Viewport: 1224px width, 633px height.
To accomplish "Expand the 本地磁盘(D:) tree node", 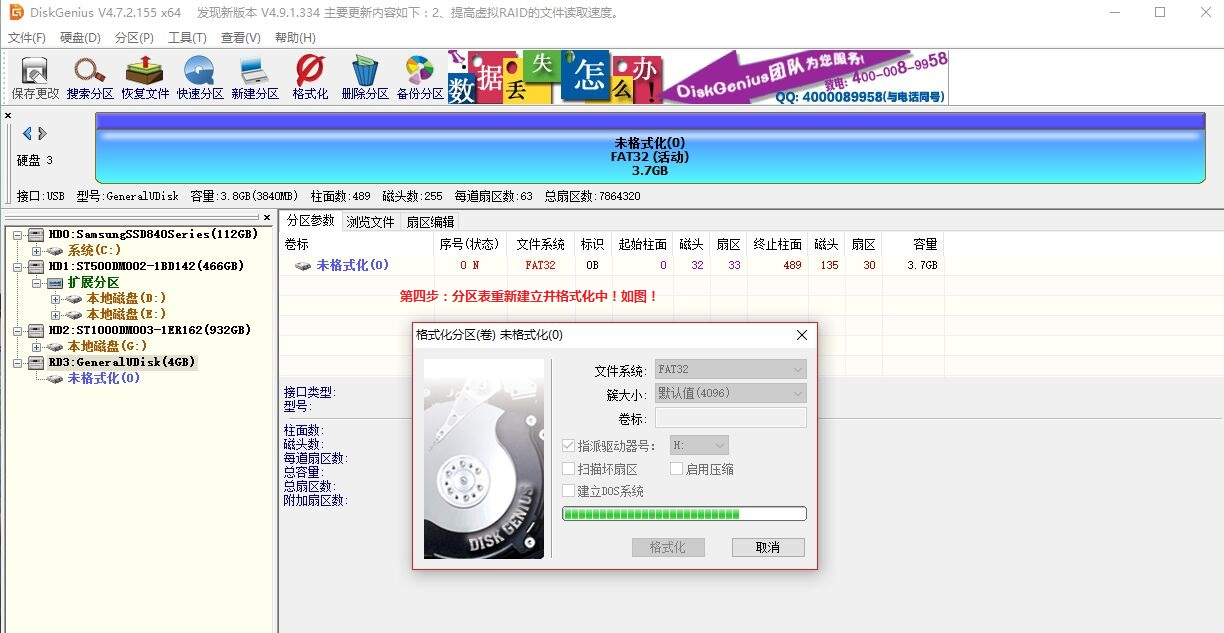I will coord(55,299).
